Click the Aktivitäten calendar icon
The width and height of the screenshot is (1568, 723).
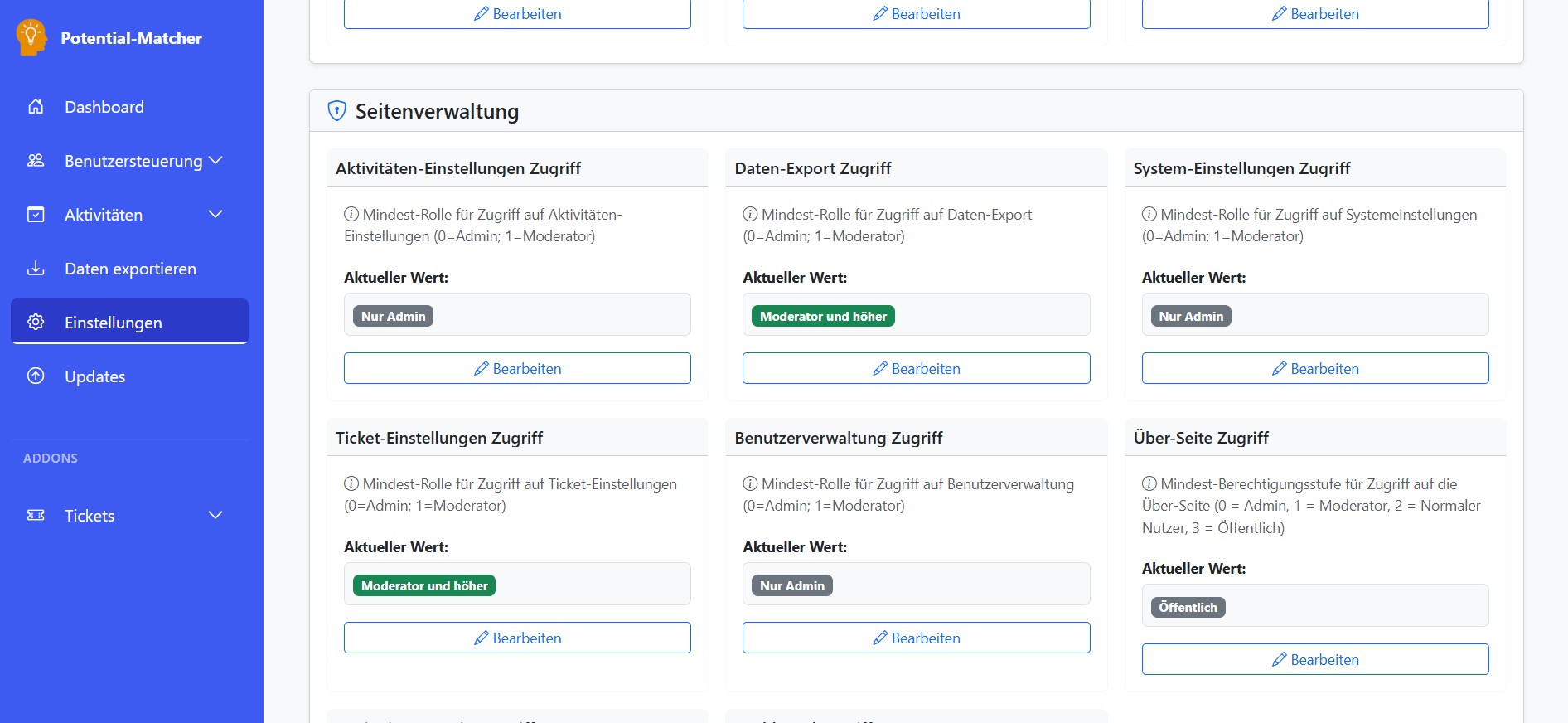(x=36, y=215)
